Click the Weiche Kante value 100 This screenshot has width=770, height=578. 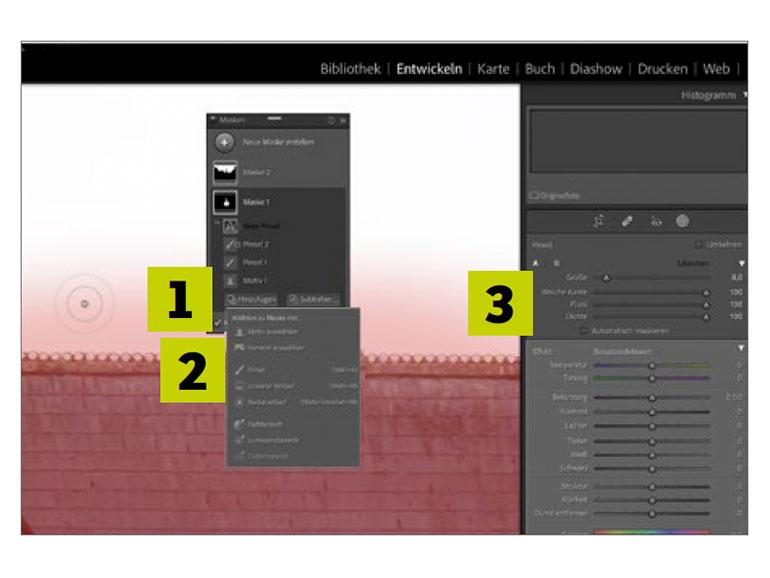tap(736, 292)
